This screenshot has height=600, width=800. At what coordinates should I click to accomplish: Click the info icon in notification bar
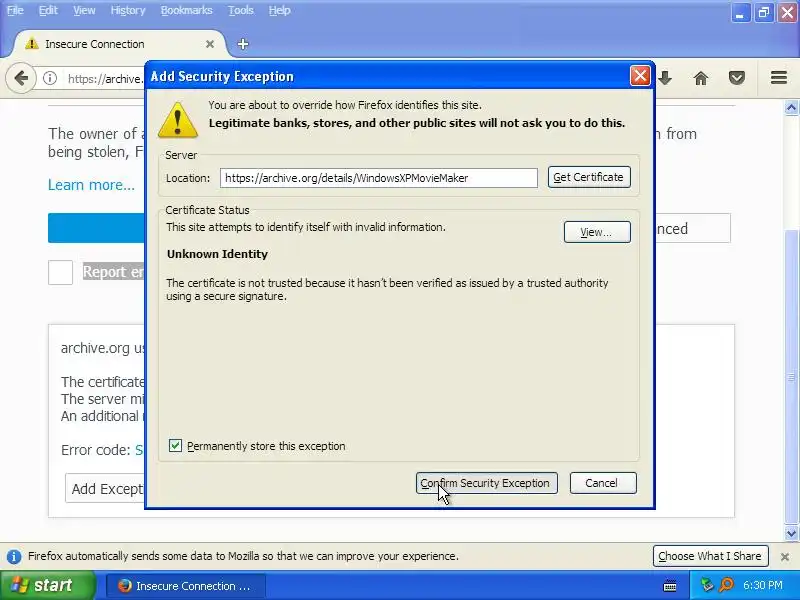coord(14,557)
